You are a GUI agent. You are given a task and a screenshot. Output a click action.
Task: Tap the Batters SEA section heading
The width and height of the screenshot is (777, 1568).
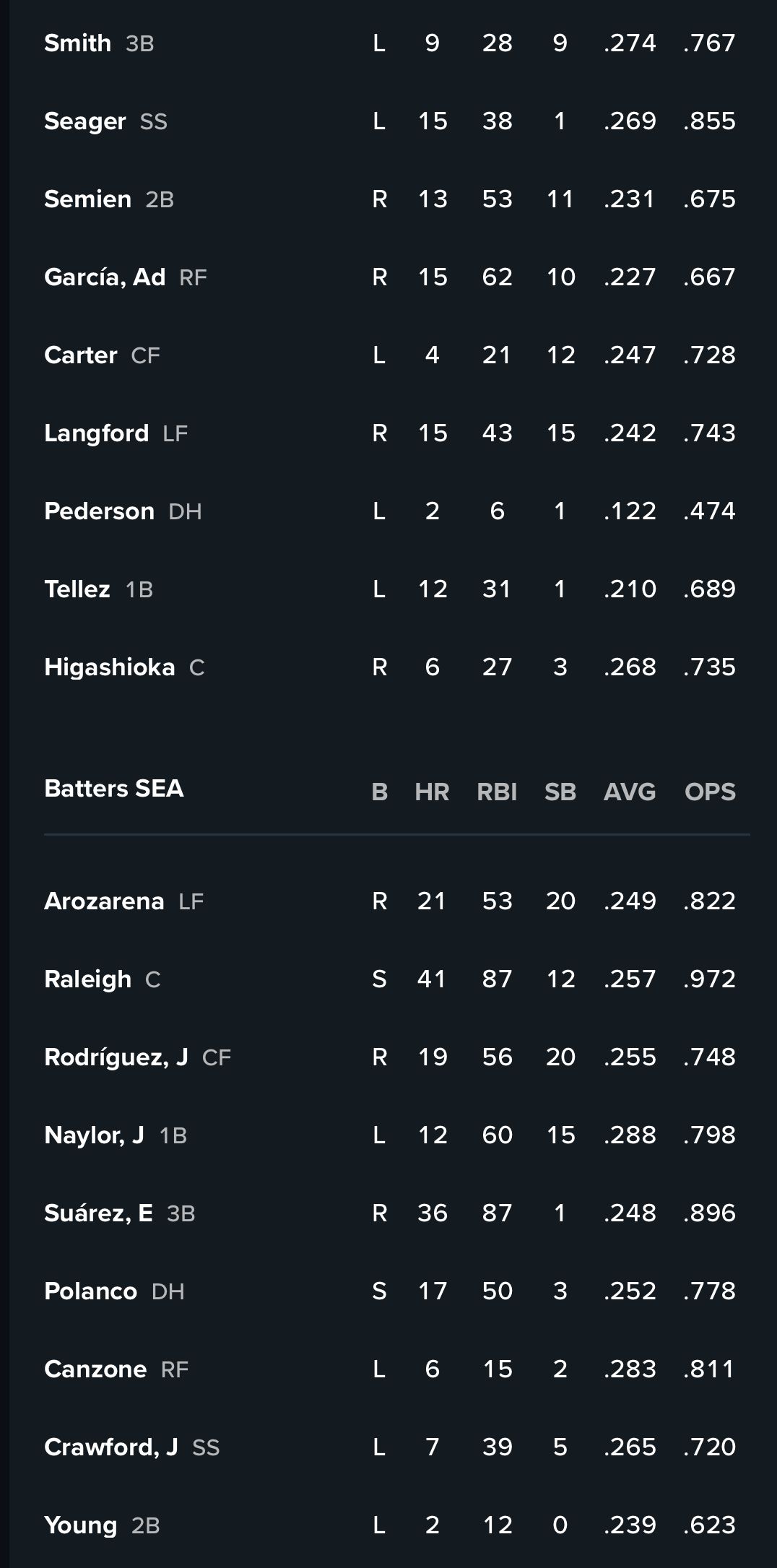tap(114, 789)
